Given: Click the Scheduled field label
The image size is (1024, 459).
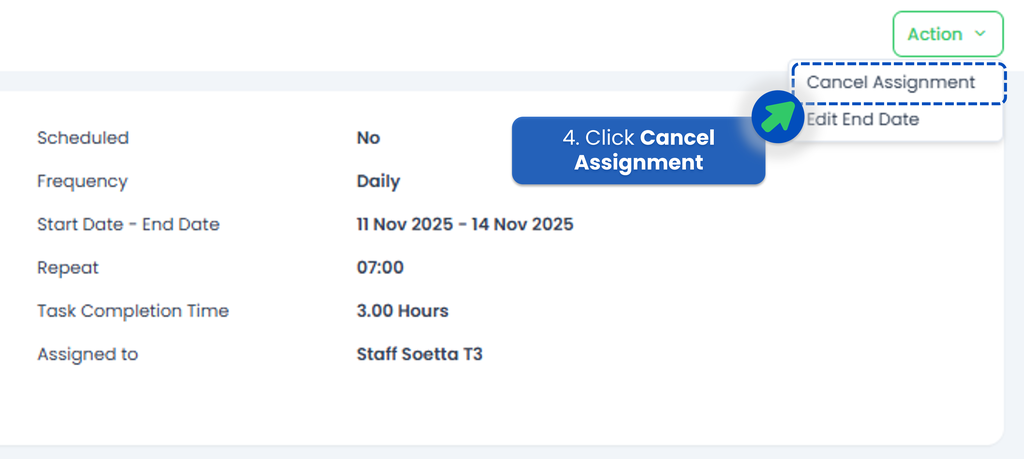Looking at the screenshot, I should pos(83,138).
